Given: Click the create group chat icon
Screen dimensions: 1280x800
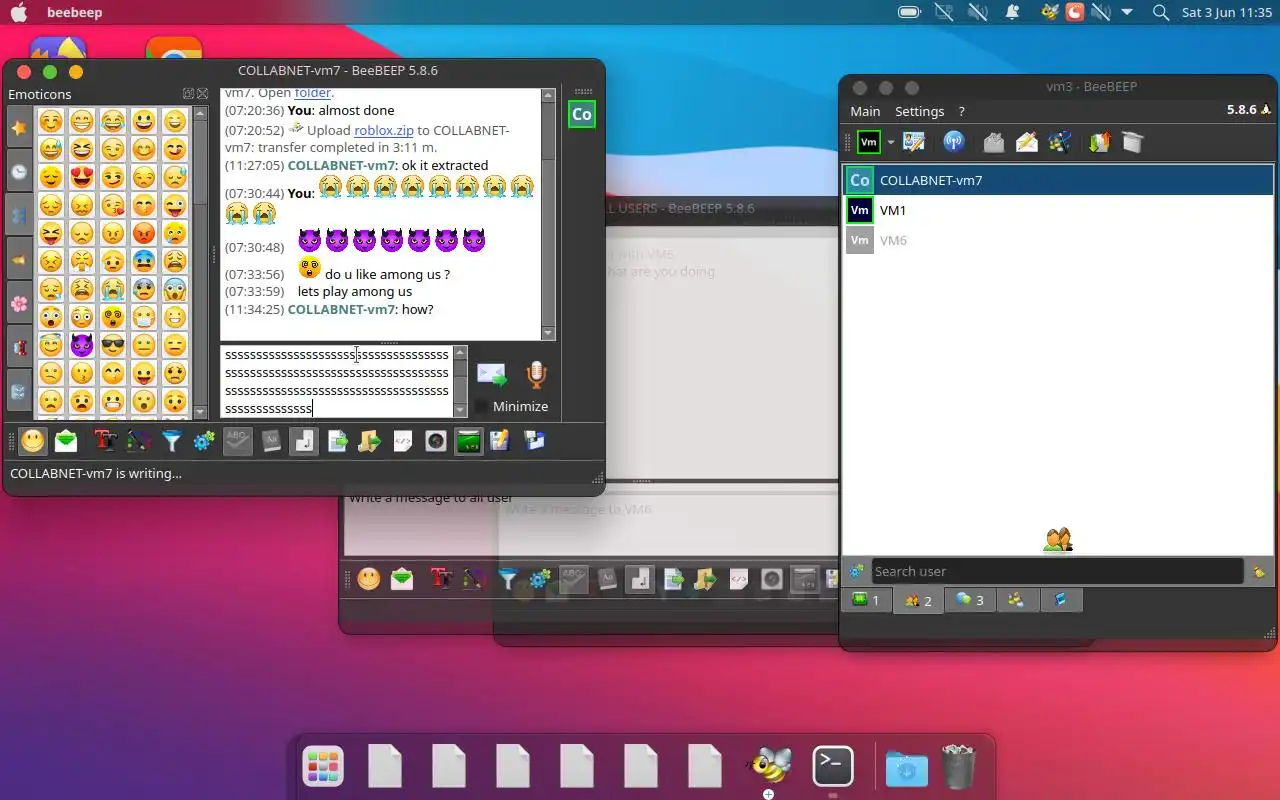Looking at the screenshot, I should pos(1060,142).
